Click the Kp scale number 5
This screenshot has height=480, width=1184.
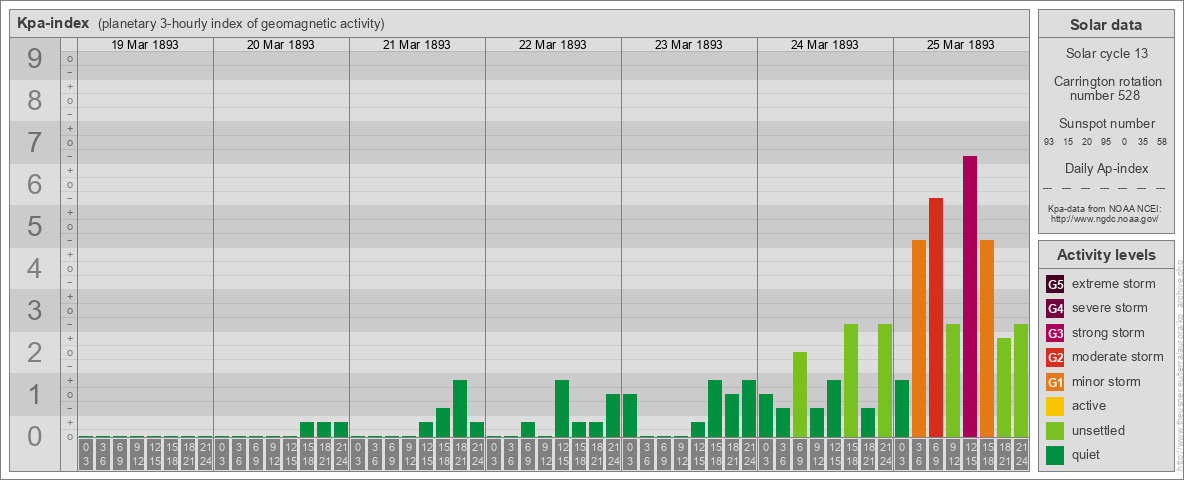(34, 226)
